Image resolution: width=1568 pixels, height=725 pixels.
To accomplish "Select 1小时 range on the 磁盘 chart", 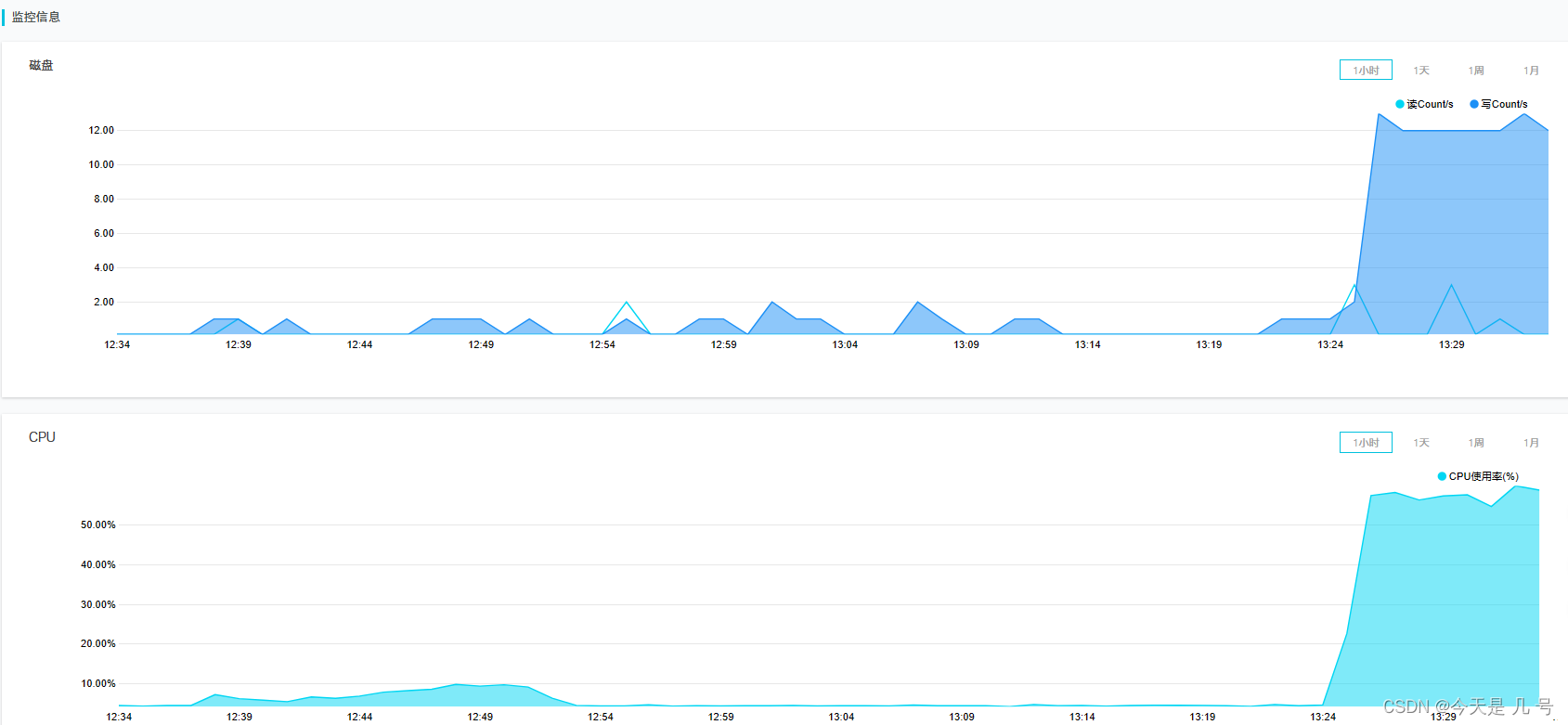I will 1366,71.
